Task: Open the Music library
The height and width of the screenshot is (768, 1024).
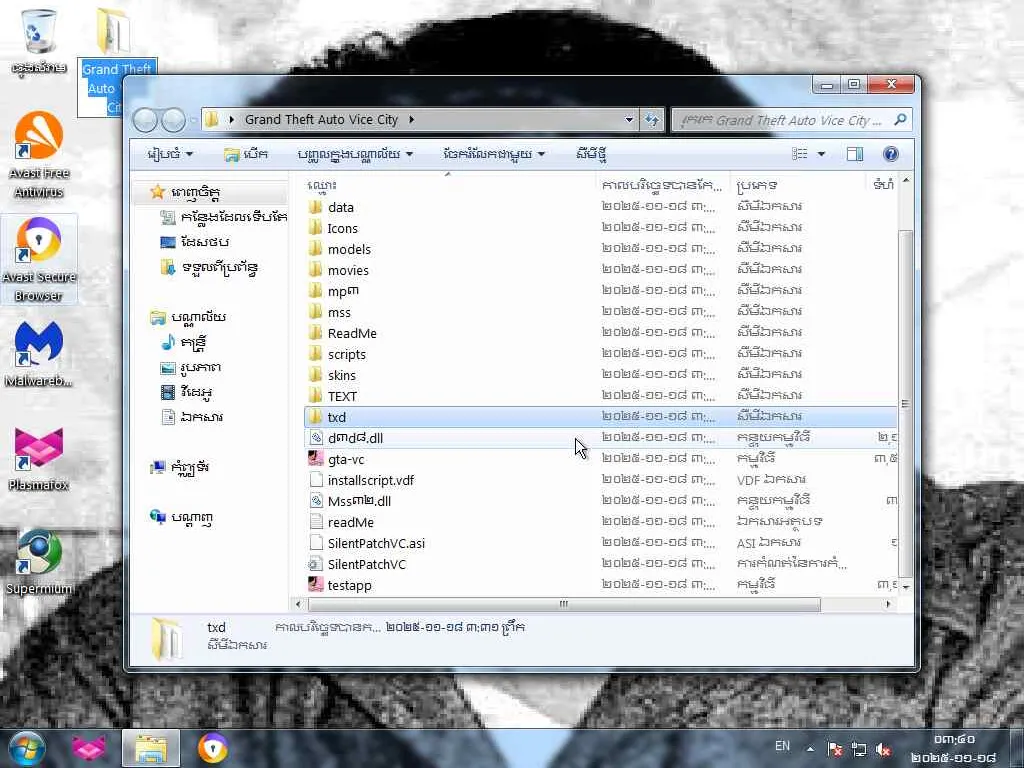Action: pyautogui.click(x=185, y=342)
